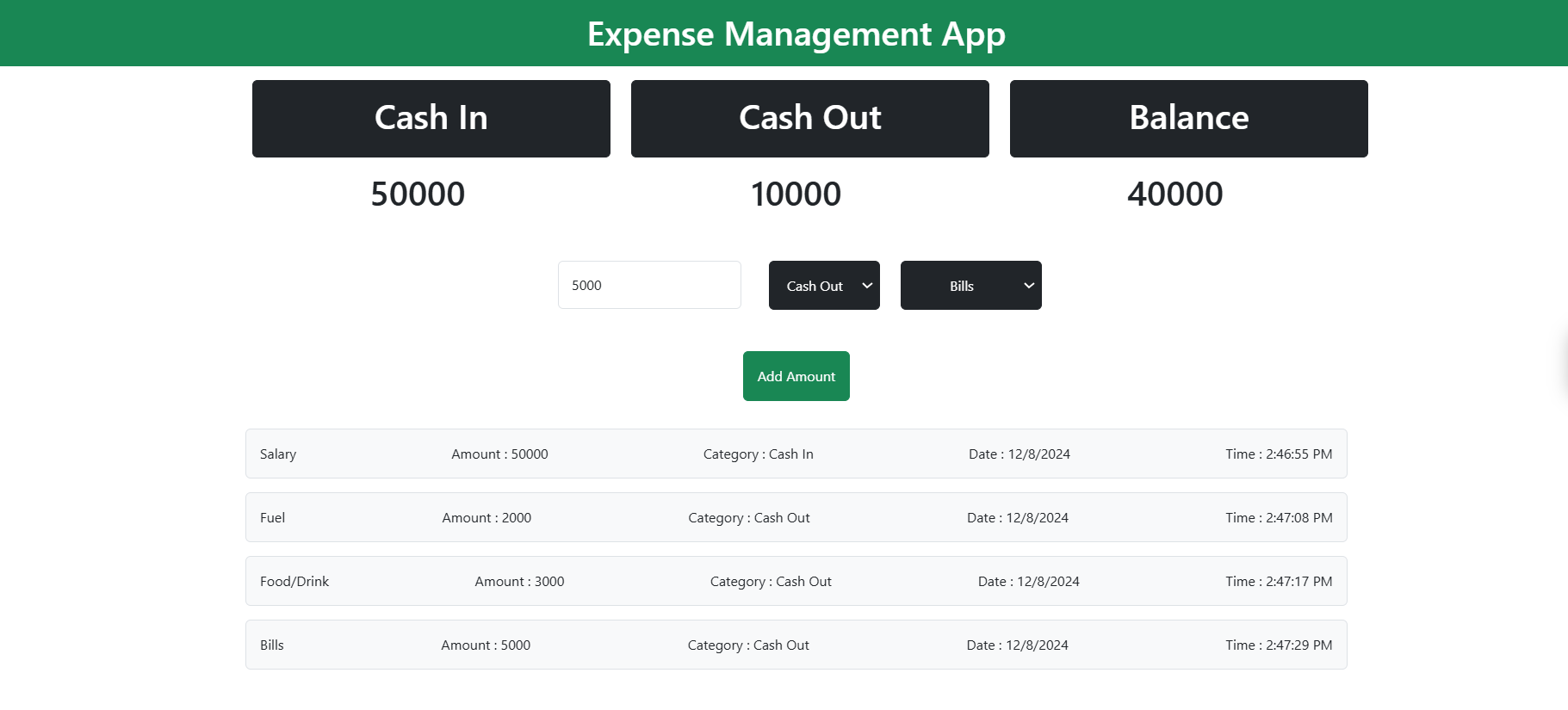Click Amount : 2000 in the Fuel row
Image resolution: width=1568 pixels, height=710 pixels.
click(487, 517)
